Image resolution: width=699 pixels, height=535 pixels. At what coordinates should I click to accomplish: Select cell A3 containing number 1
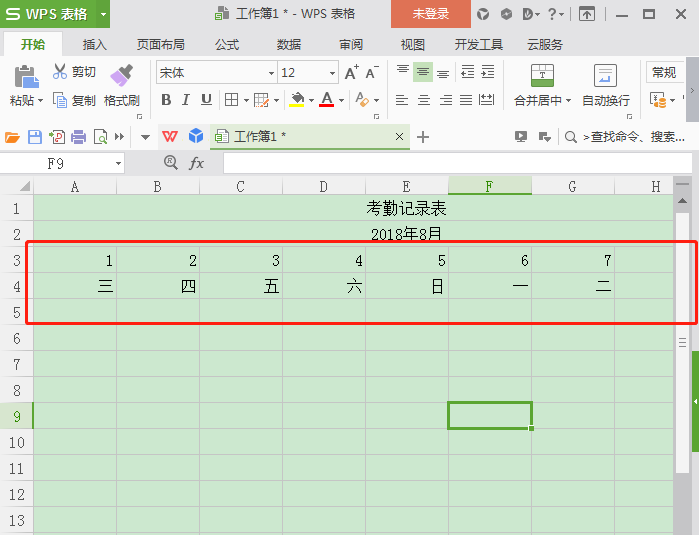pyautogui.click(x=75, y=260)
